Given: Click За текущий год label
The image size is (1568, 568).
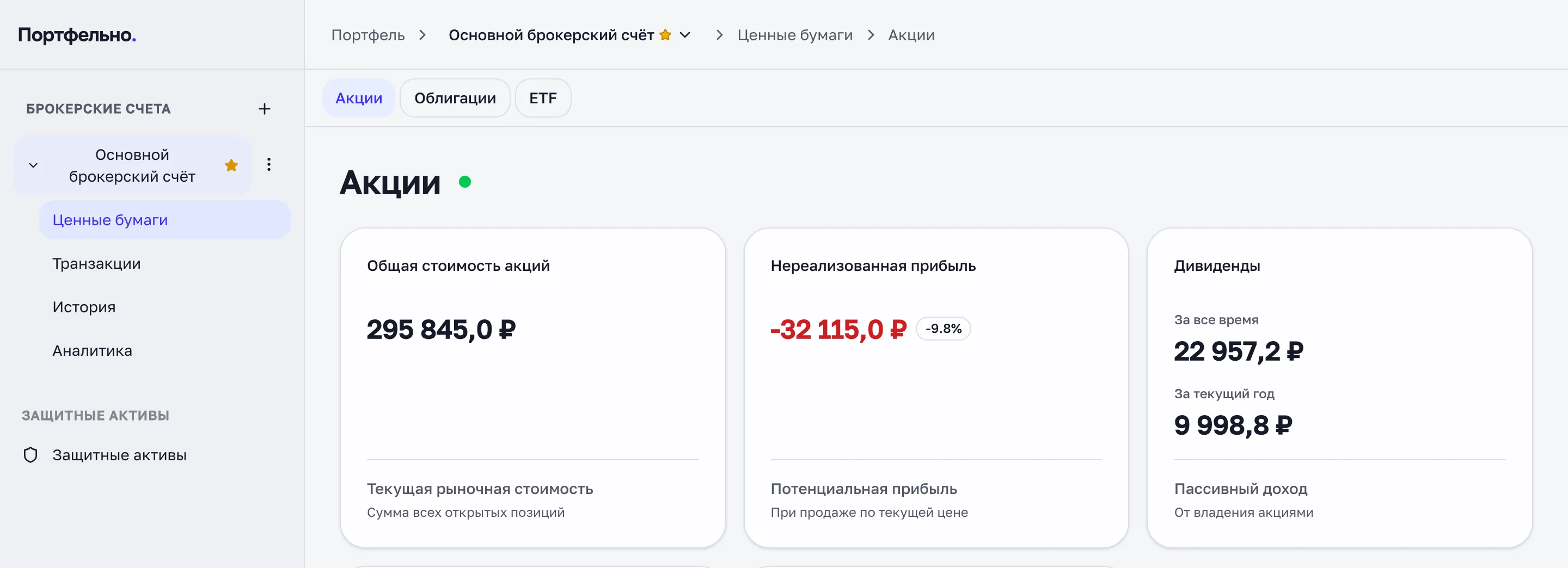Looking at the screenshot, I should point(1224,394).
